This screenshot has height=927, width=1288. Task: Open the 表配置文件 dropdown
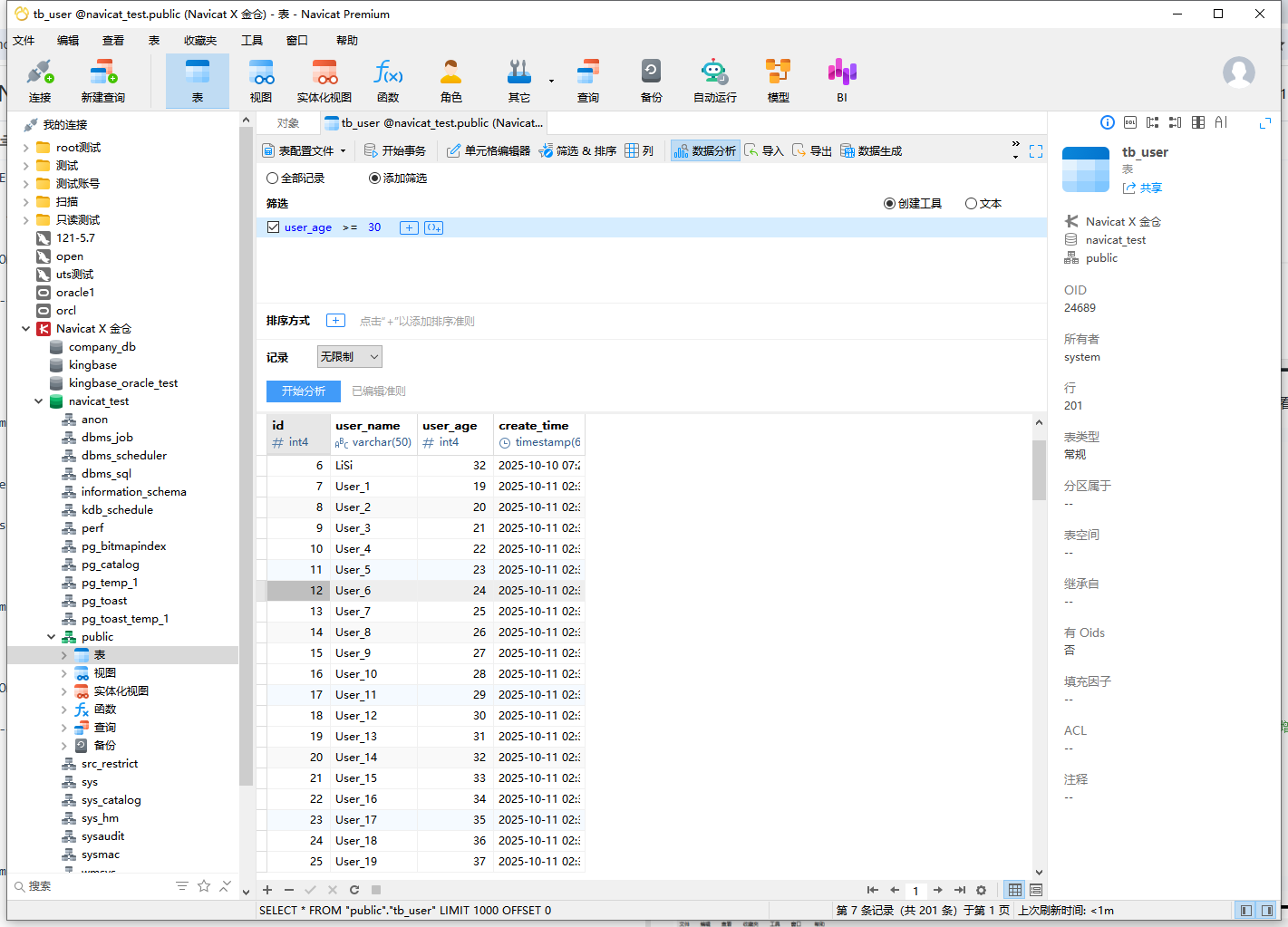click(x=304, y=151)
